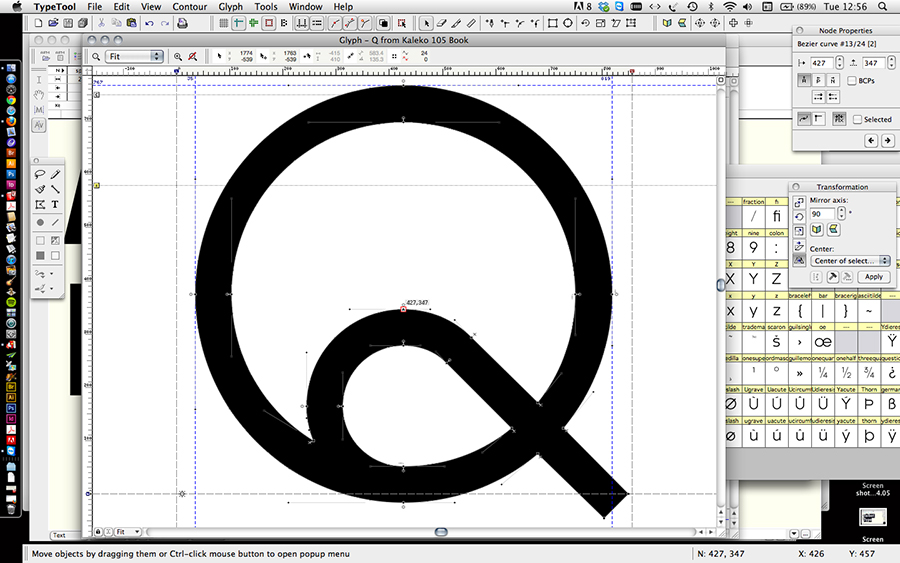Select the Pencil tool in floating palette
This screenshot has height=563, width=900.
coord(55,174)
